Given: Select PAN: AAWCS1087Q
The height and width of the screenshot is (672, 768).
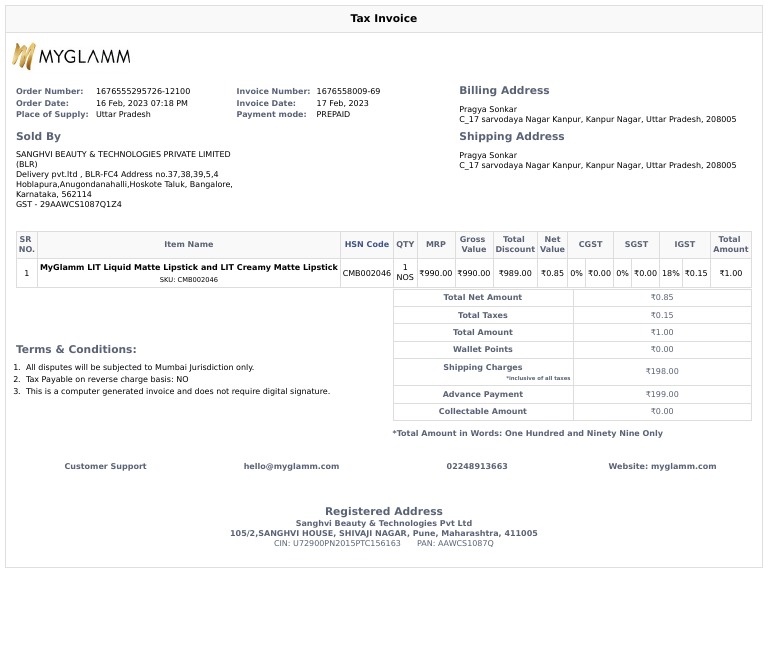Looking at the screenshot, I should (455, 544).
